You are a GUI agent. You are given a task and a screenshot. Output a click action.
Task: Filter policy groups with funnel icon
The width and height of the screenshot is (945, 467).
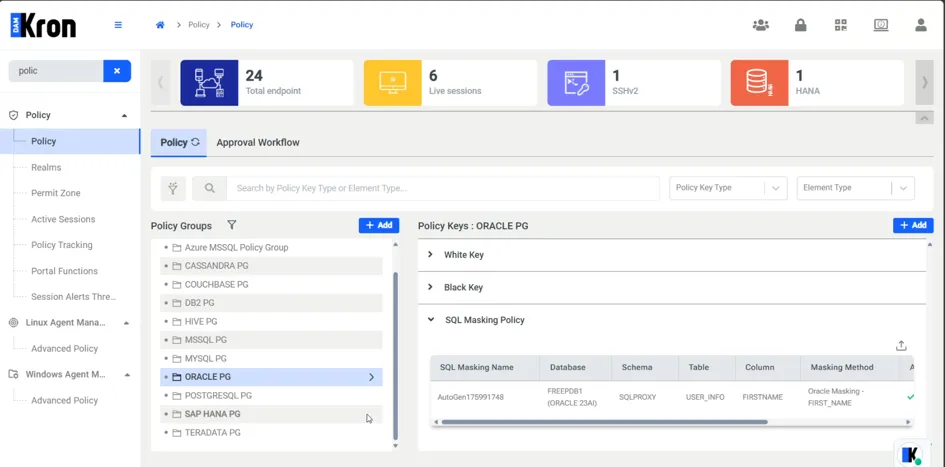(231, 225)
